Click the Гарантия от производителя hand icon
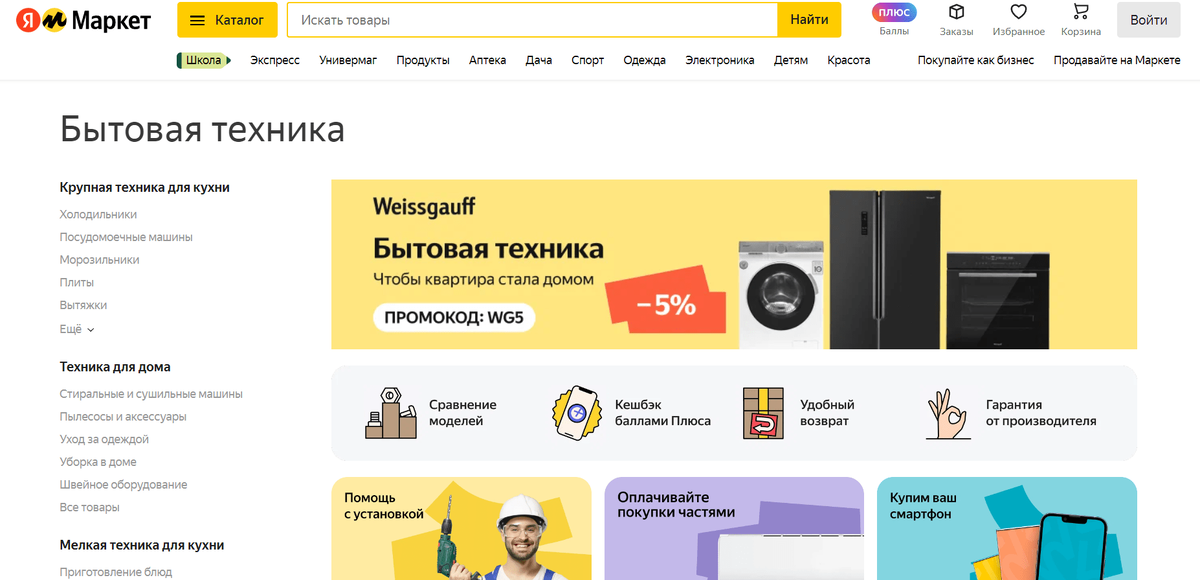The width and height of the screenshot is (1200, 580). (x=947, y=413)
